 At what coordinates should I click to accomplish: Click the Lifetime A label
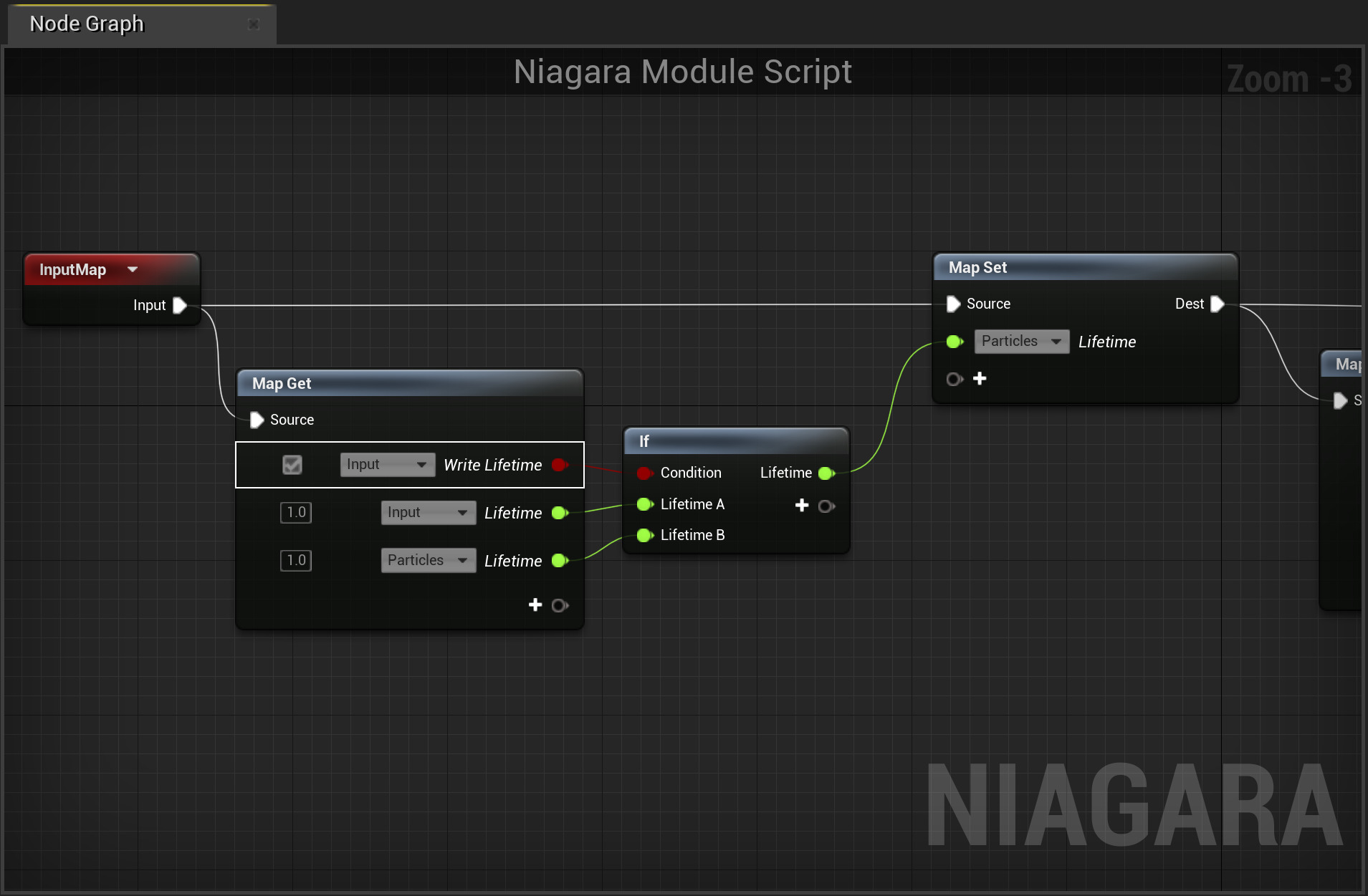tap(692, 504)
